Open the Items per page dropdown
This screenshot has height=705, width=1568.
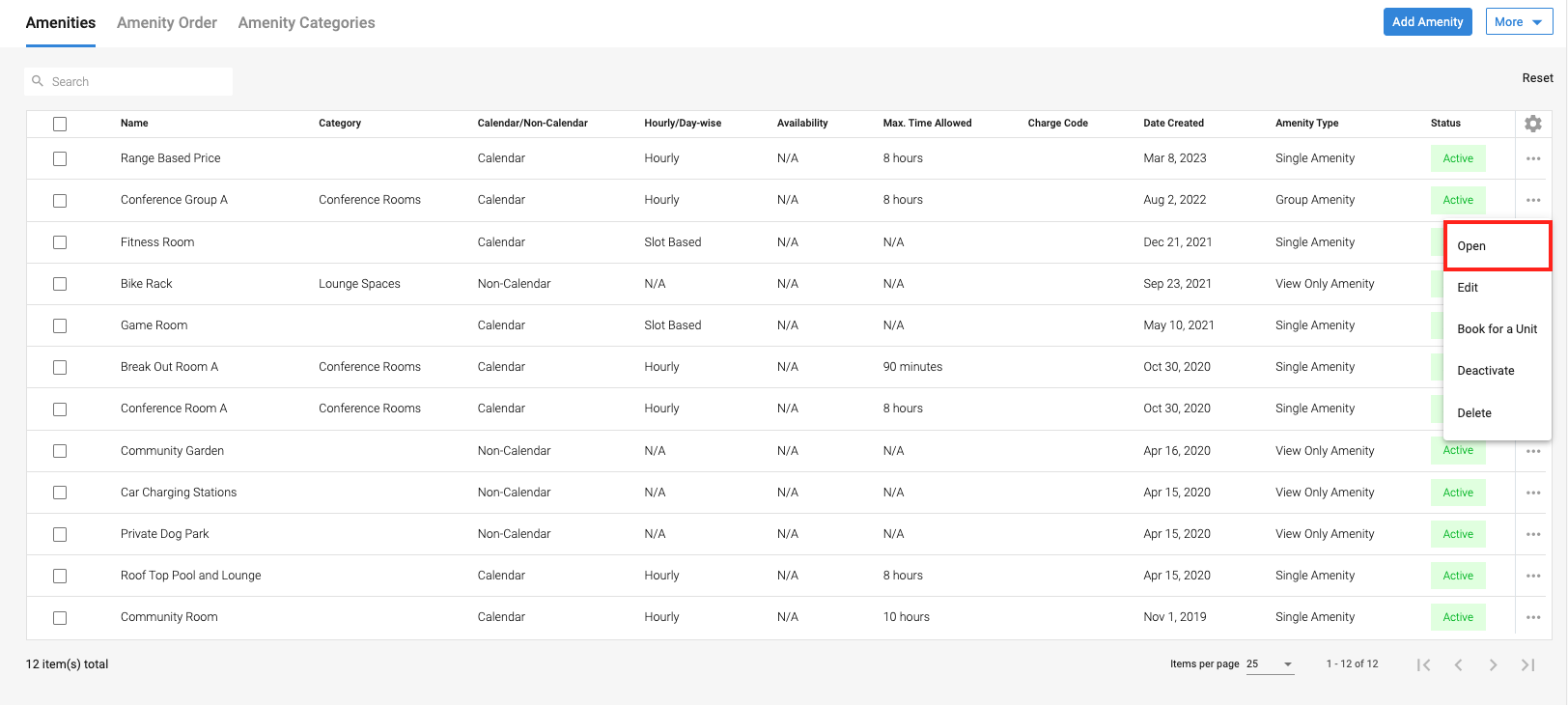(x=1270, y=664)
